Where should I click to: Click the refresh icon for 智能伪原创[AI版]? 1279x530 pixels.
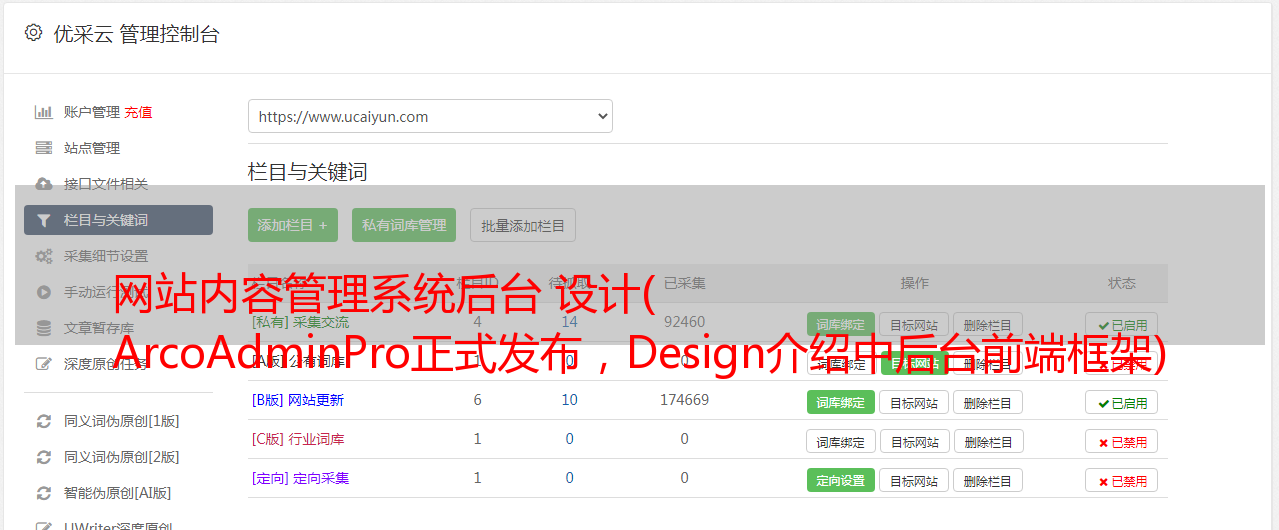tap(43, 493)
